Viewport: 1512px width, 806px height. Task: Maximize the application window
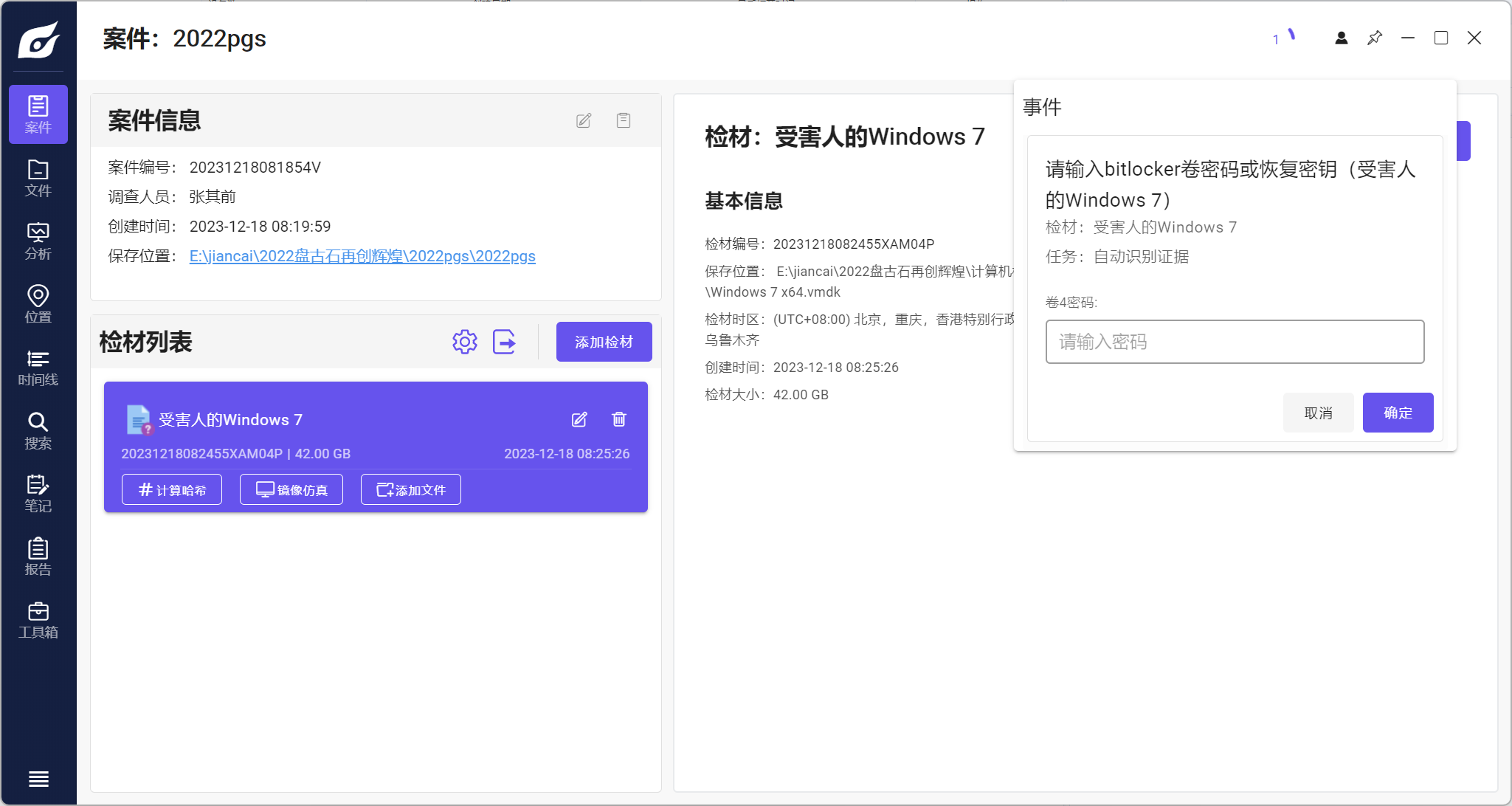pos(1441,38)
